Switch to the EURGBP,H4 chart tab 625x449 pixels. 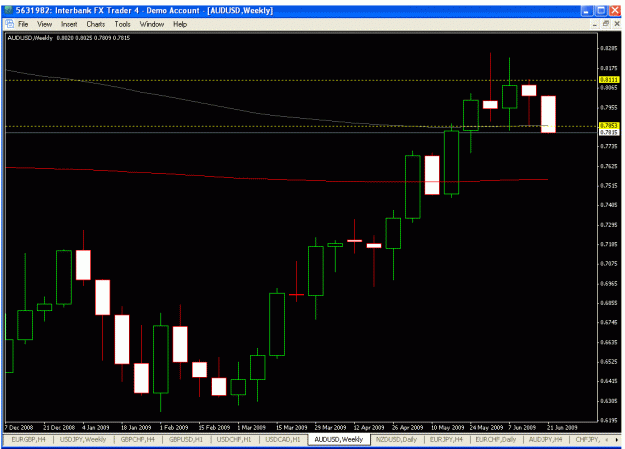coord(28,439)
